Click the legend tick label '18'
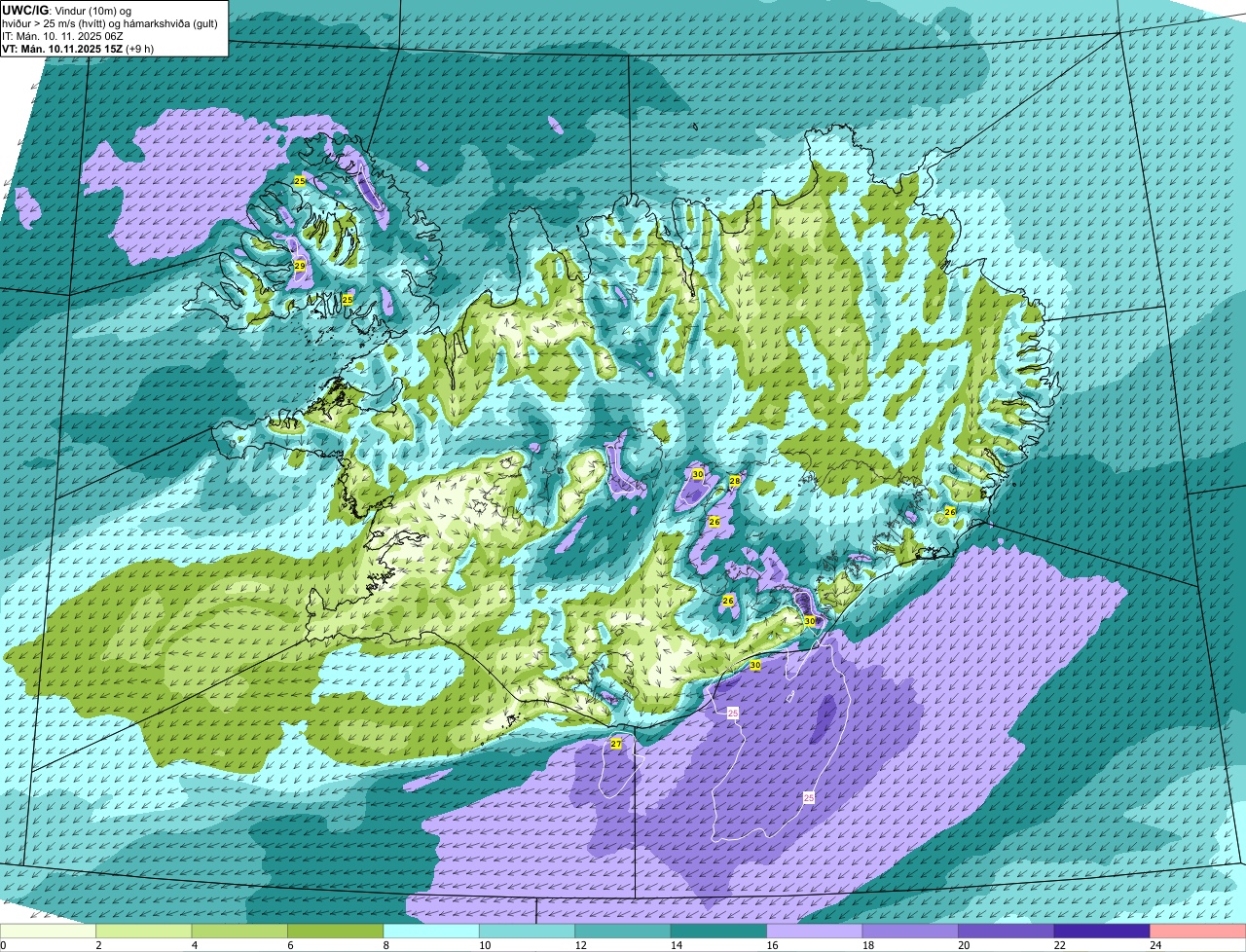 [x=867, y=945]
